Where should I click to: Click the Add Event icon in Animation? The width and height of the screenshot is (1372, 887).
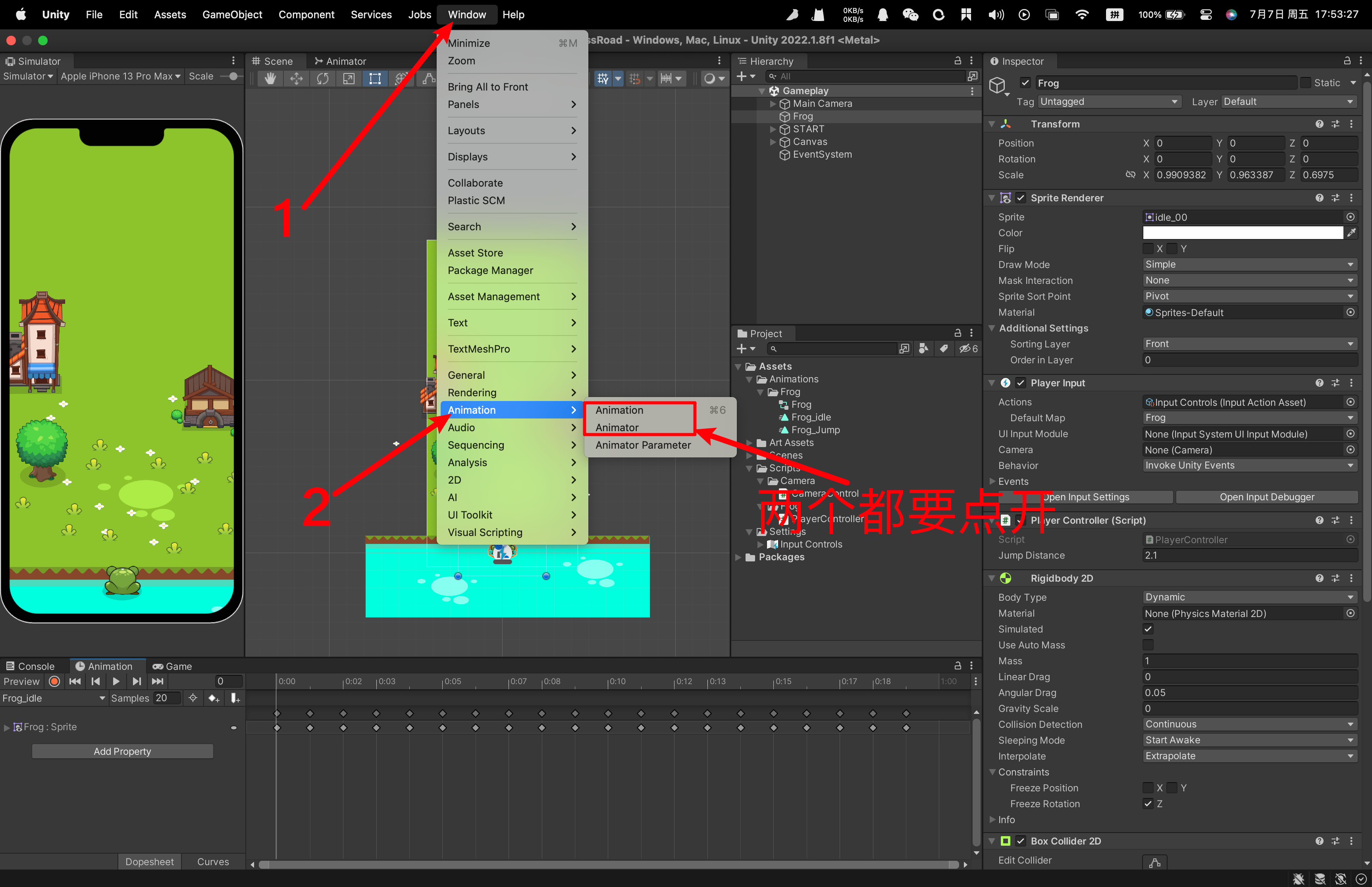(235, 698)
